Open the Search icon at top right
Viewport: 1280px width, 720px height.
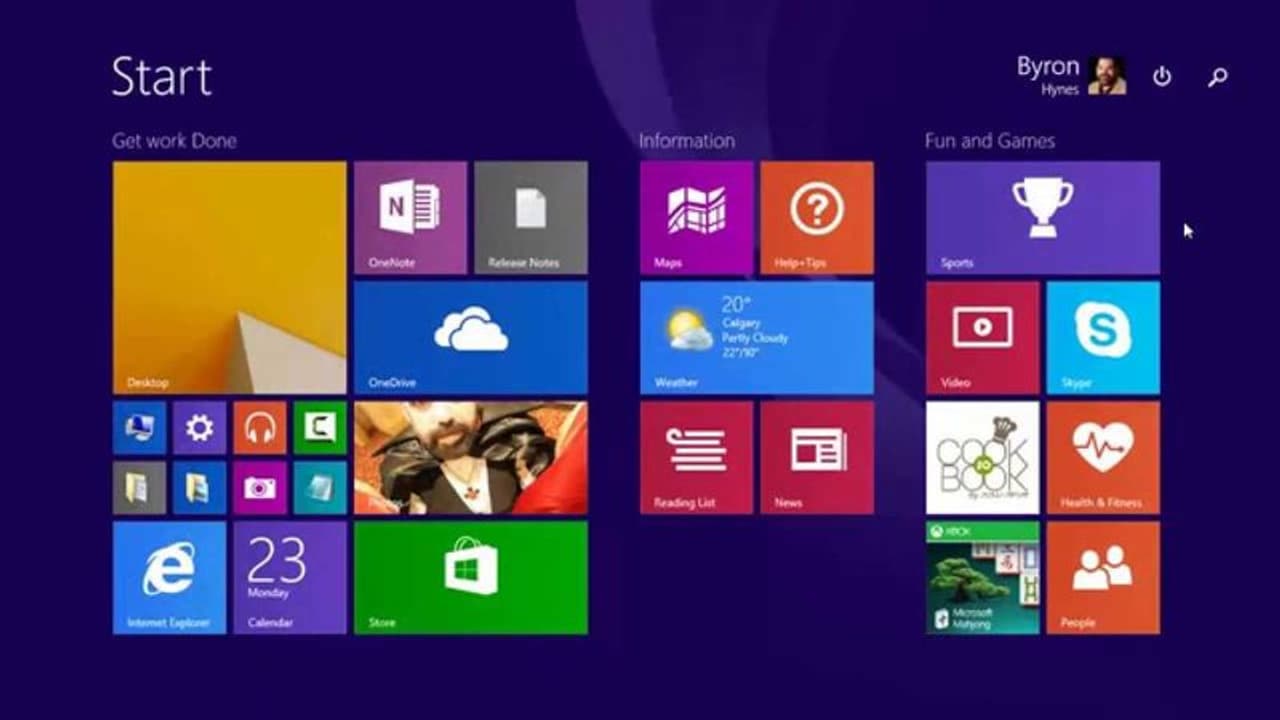[x=1217, y=76]
